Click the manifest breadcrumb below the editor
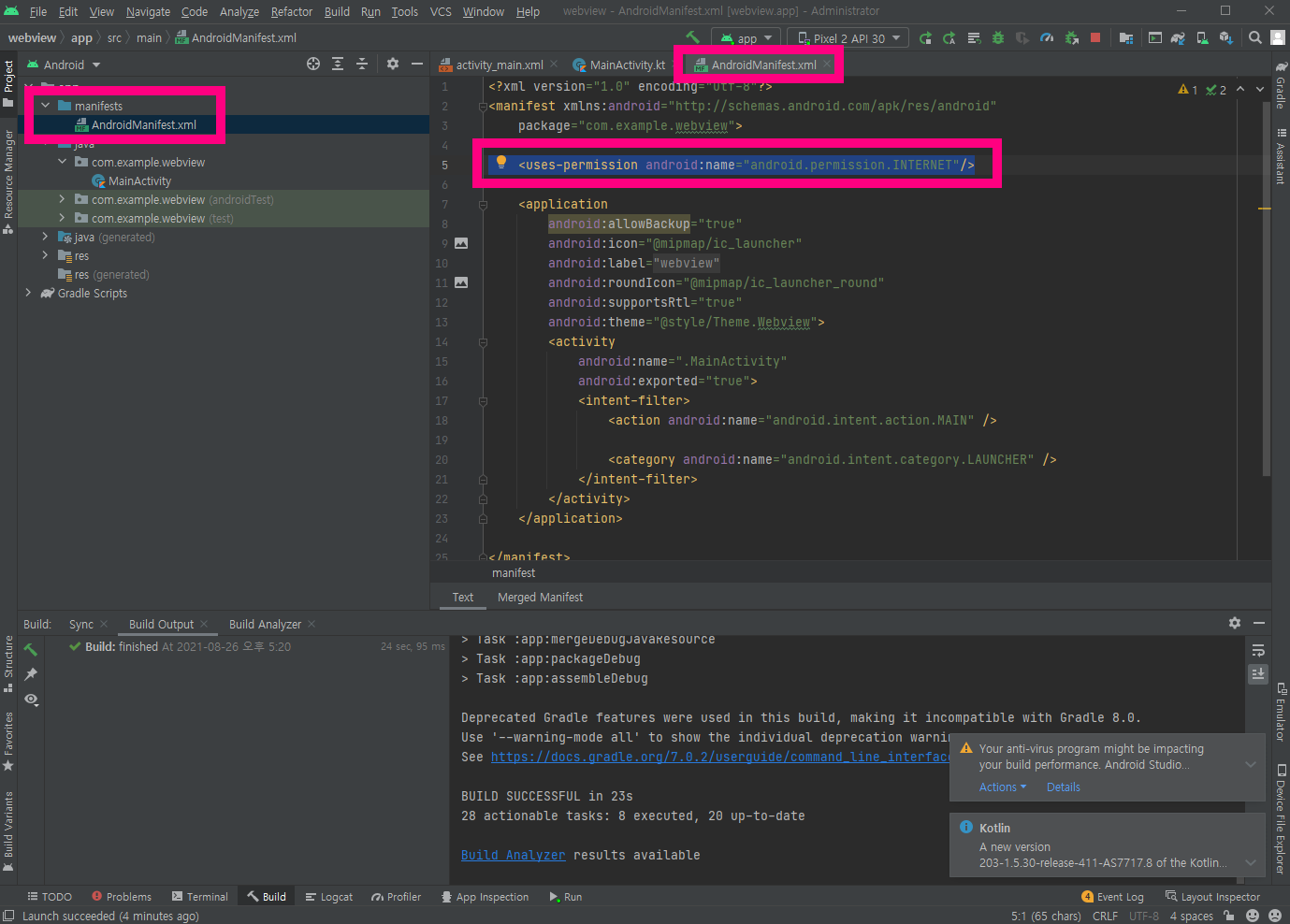 (x=514, y=573)
